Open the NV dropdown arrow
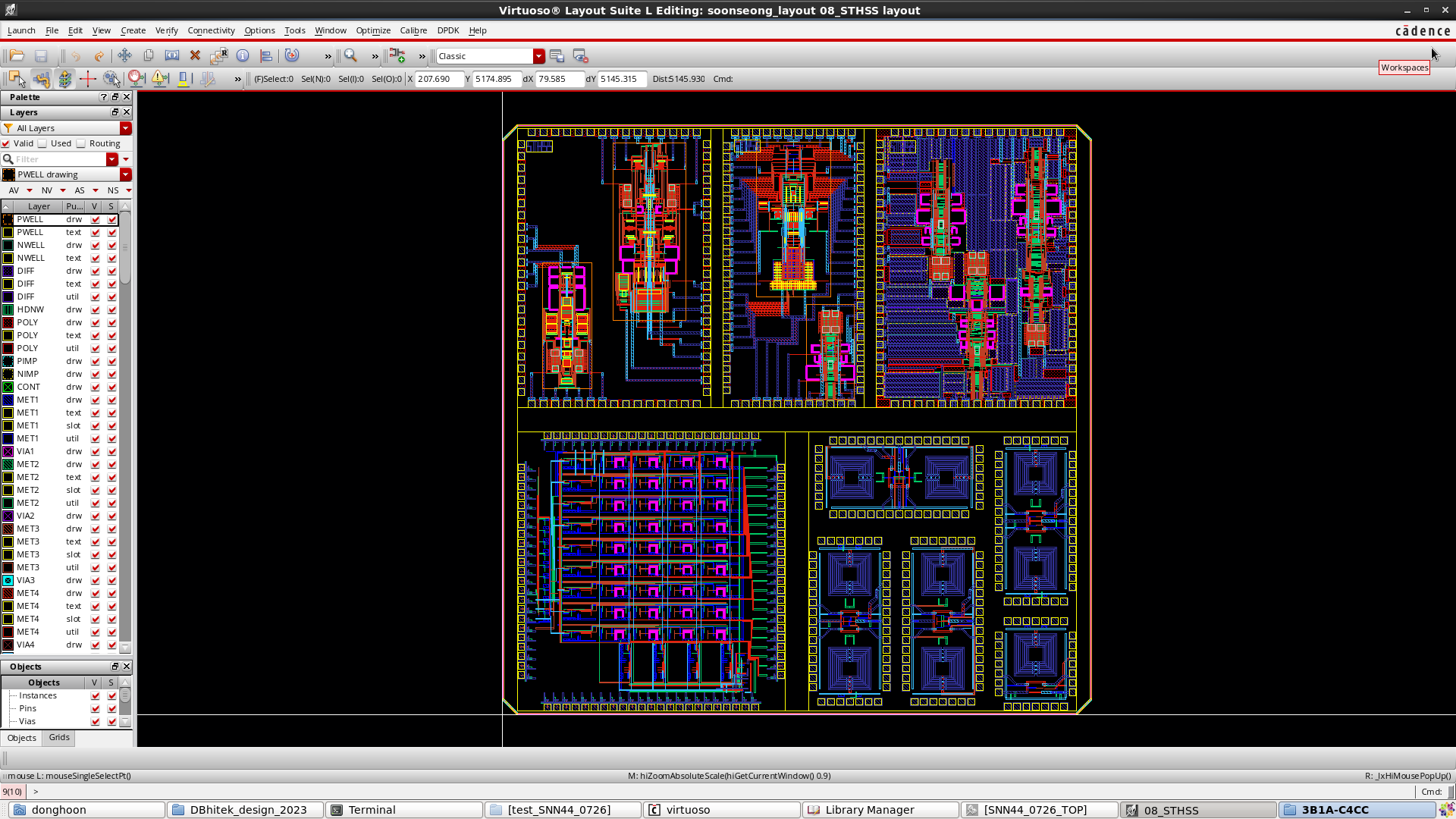Screen dimensions: 1456x819 point(63,190)
